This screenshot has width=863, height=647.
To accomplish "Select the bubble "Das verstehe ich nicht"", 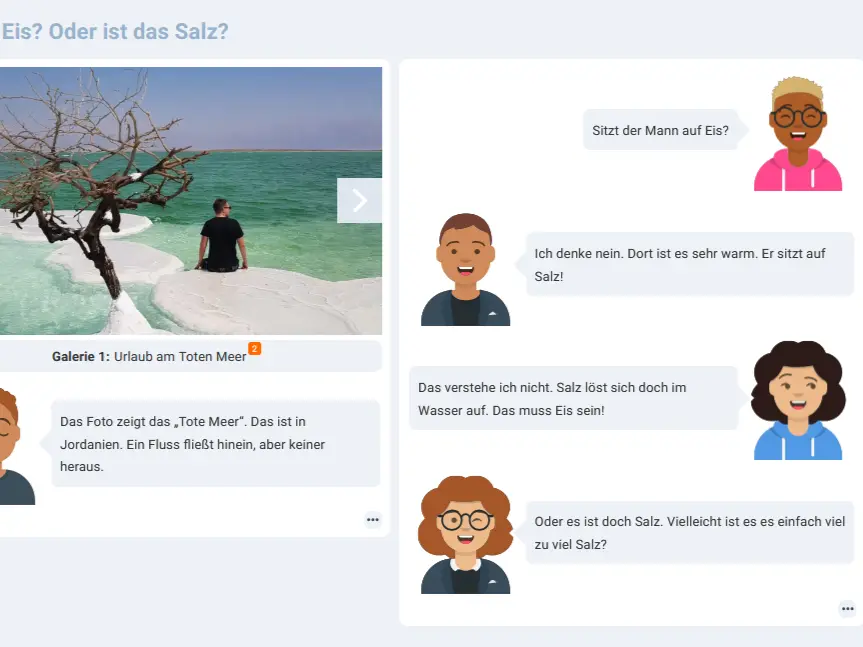I will [573, 398].
